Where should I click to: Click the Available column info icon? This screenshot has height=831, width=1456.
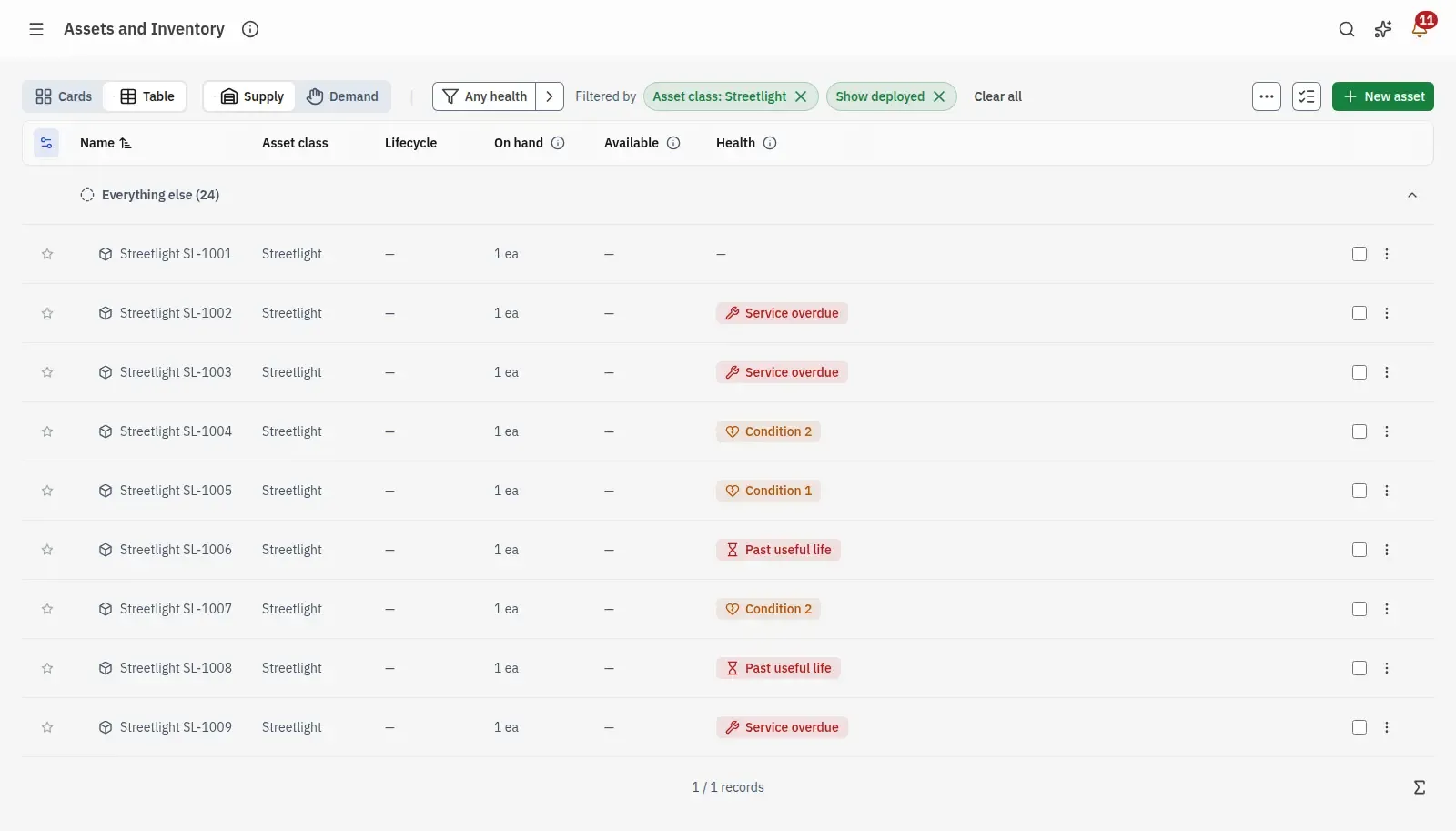[x=673, y=143]
